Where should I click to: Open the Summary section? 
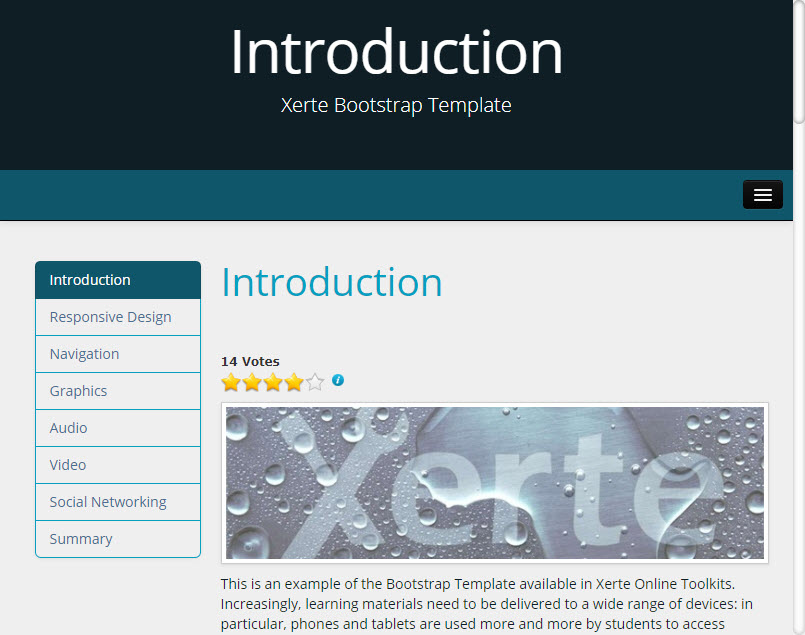click(118, 539)
